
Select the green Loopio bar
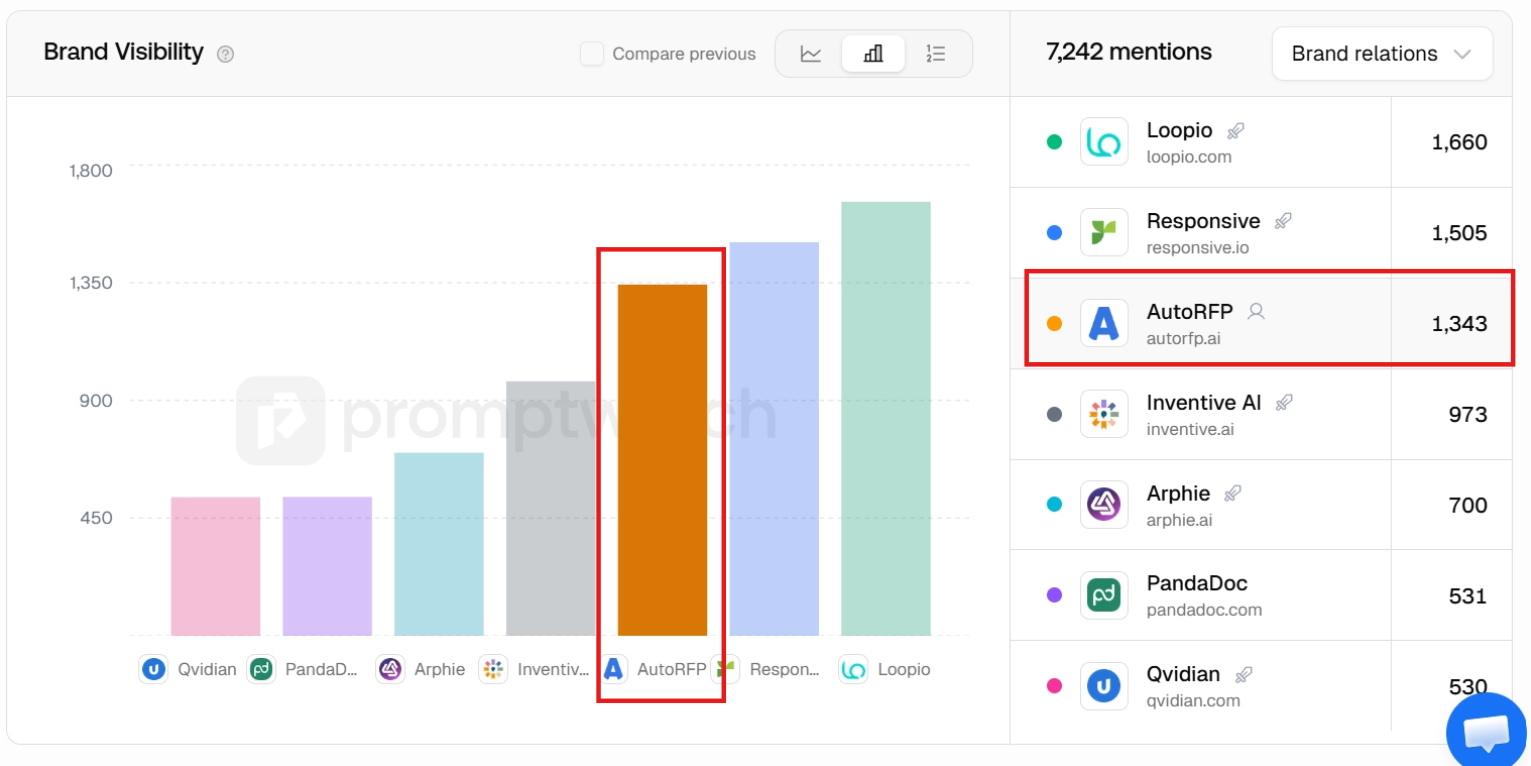point(886,419)
